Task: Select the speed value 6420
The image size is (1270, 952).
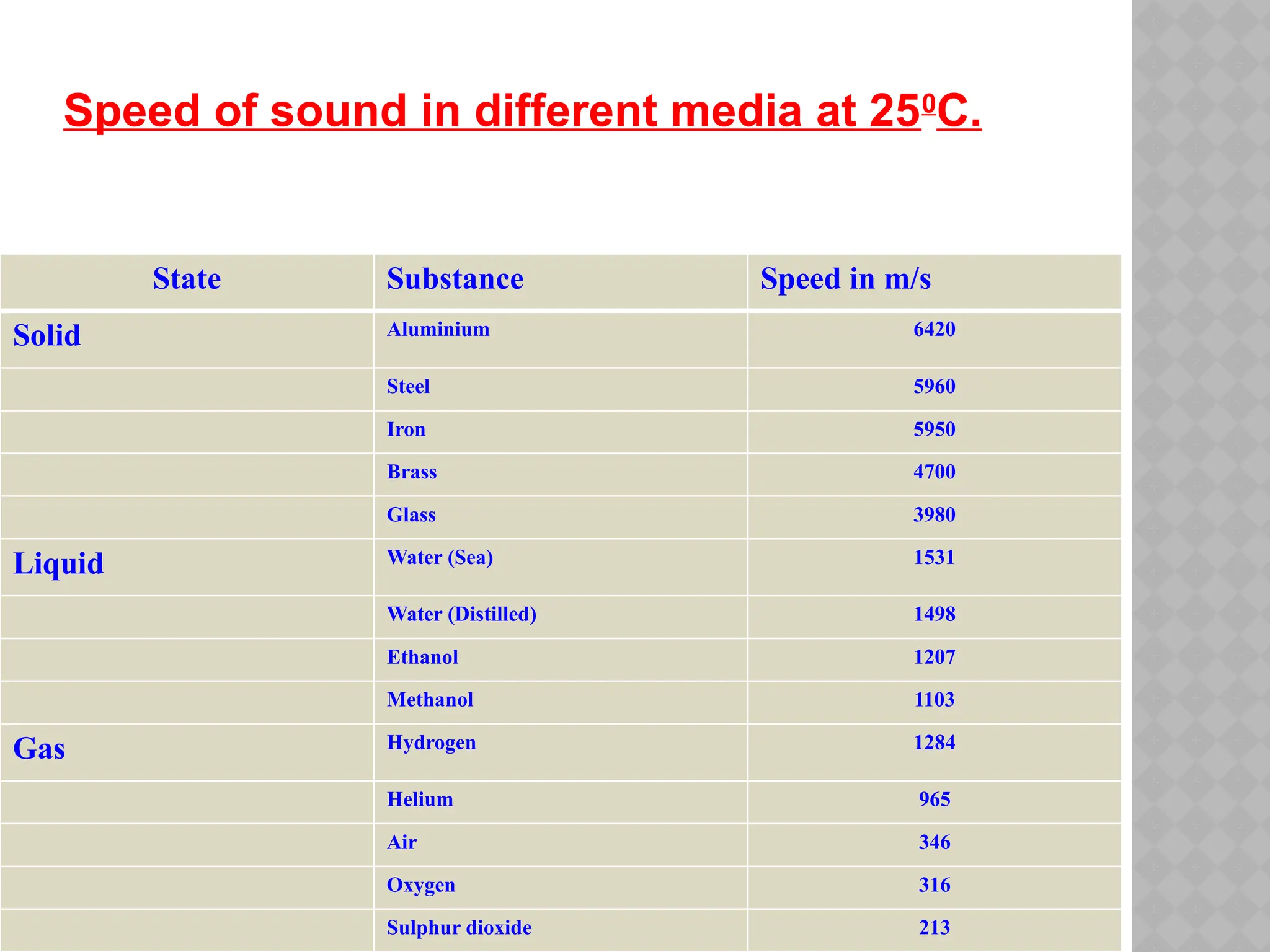Action: click(x=934, y=329)
